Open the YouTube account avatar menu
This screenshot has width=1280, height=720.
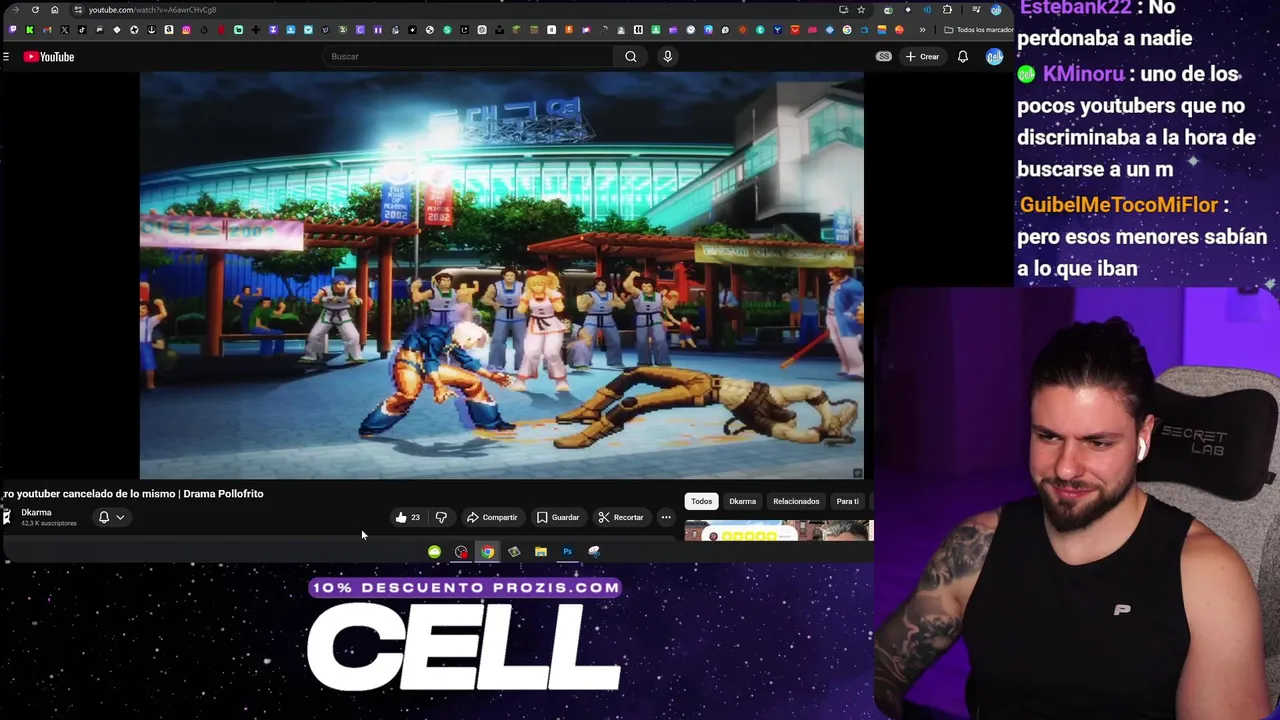(994, 57)
